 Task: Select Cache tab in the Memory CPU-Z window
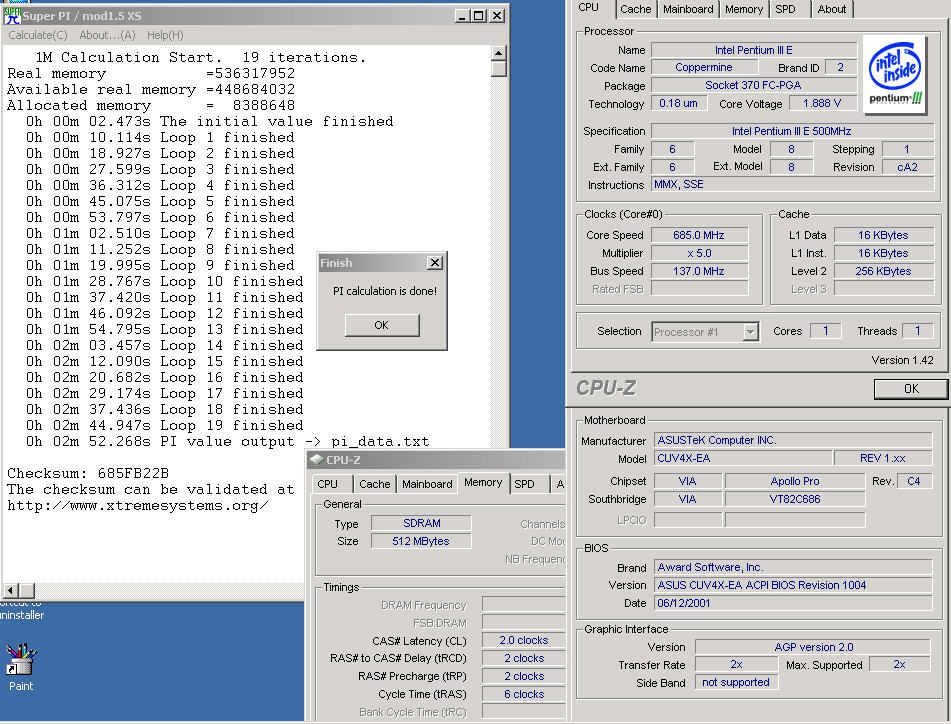(374, 484)
